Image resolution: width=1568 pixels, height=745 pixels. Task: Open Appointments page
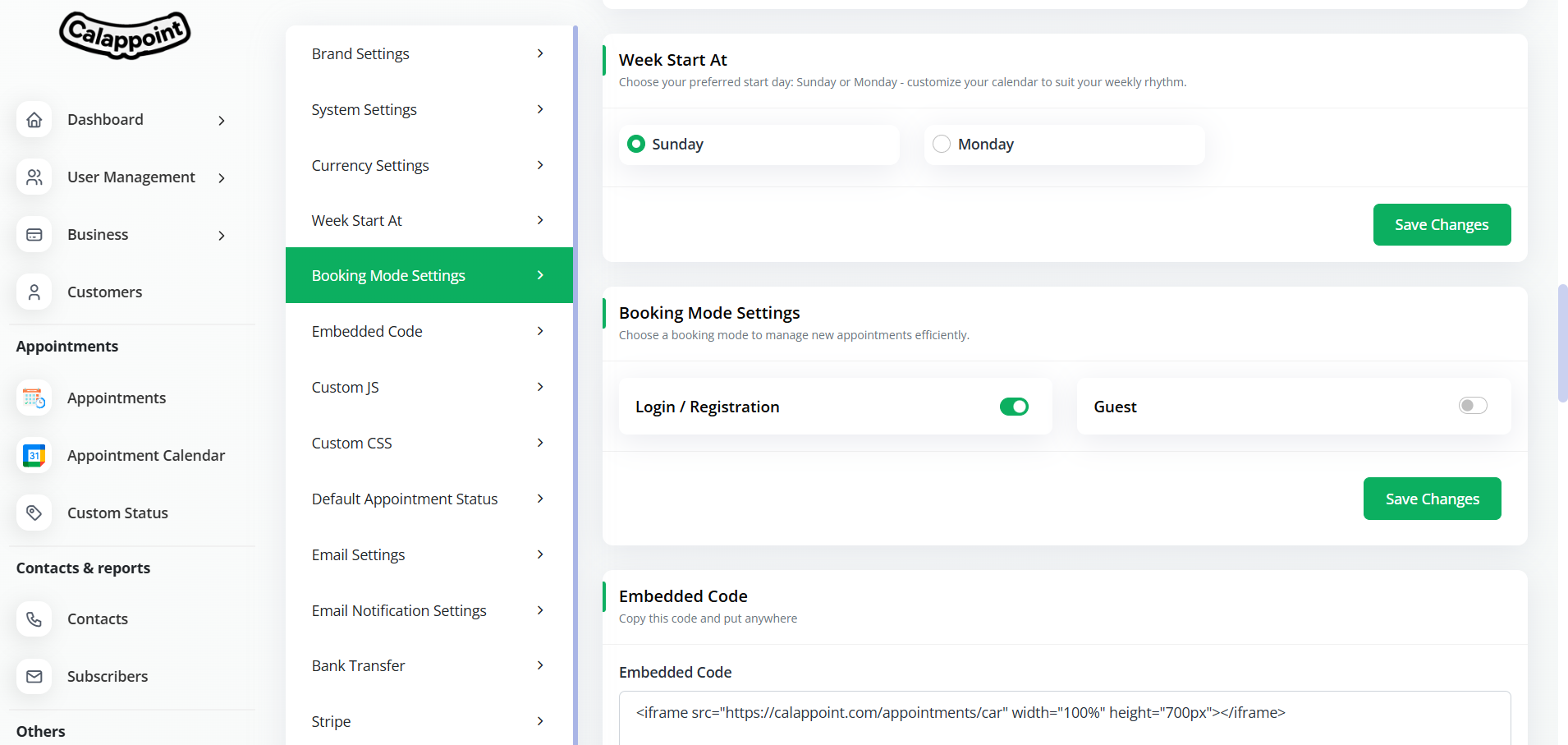[117, 398]
